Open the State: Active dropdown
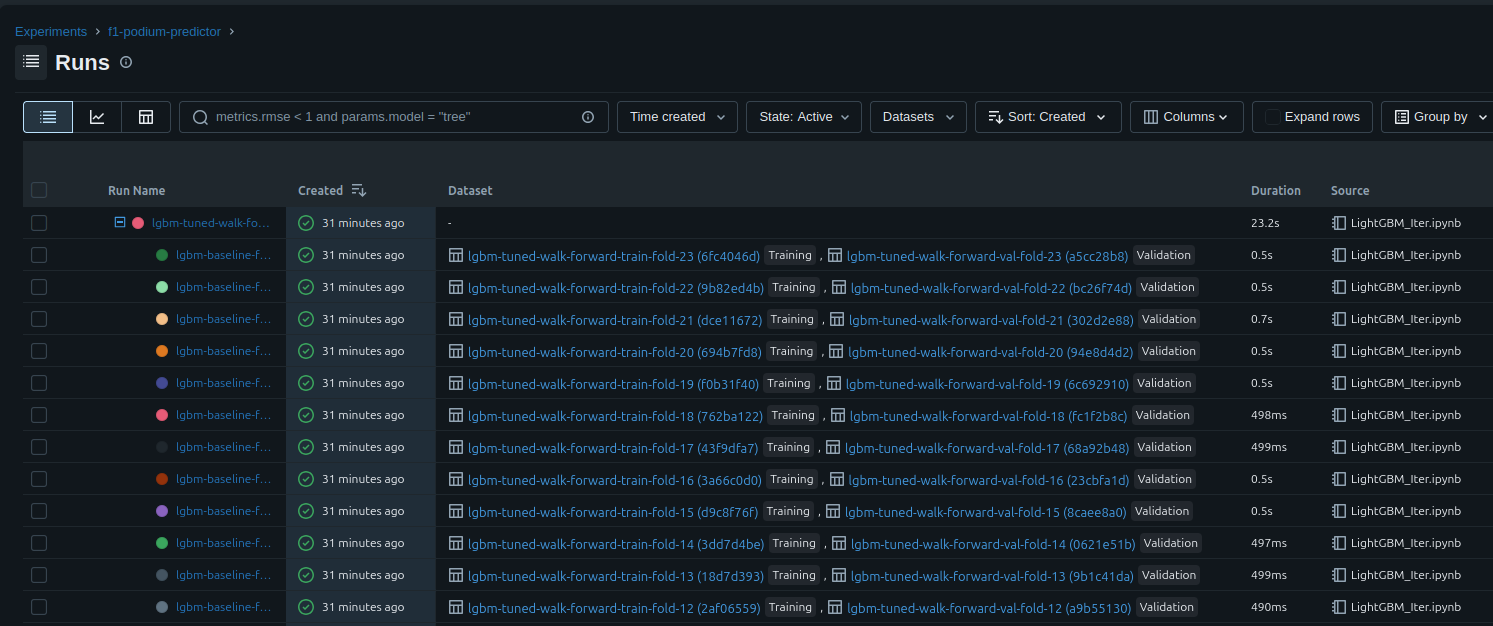Screen dimensions: 1493x626 click(804, 117)
